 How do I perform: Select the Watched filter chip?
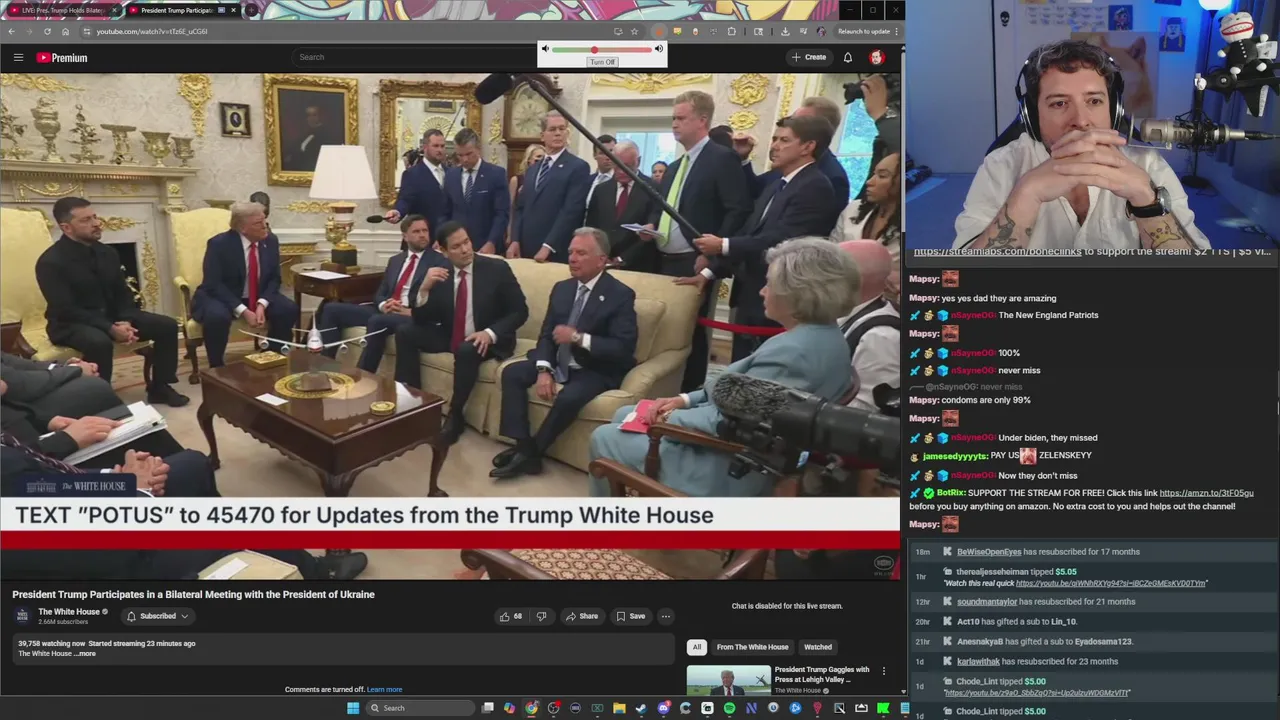(x=818, y=647)
